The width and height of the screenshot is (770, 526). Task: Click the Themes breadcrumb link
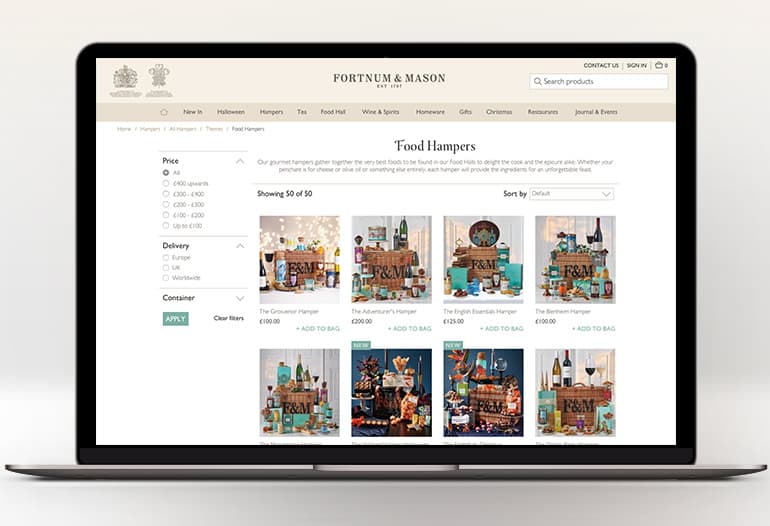click(x=214, y=129)
